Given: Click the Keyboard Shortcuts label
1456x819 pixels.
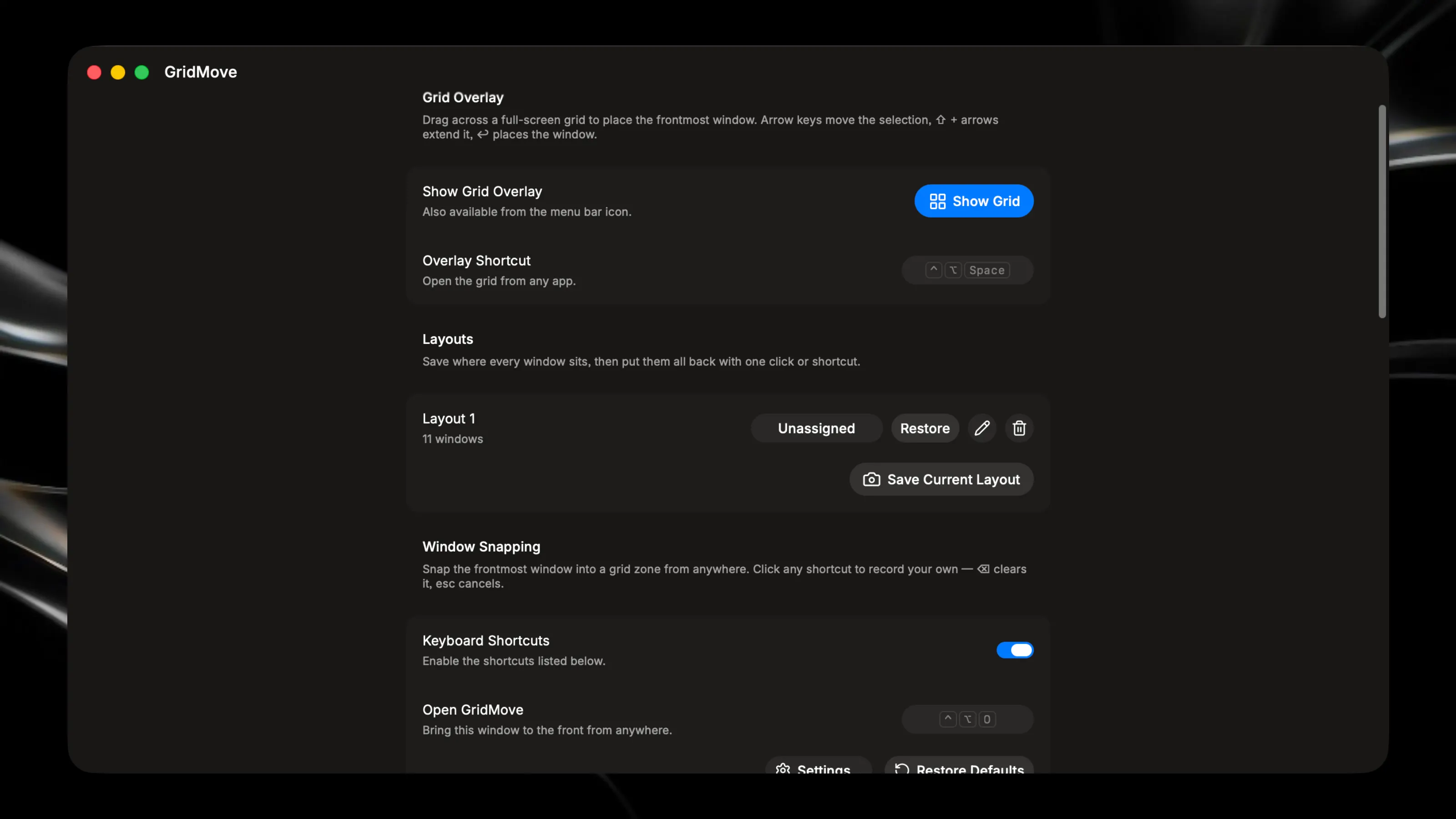Looking at the screenshot, I should click(485, 640).
